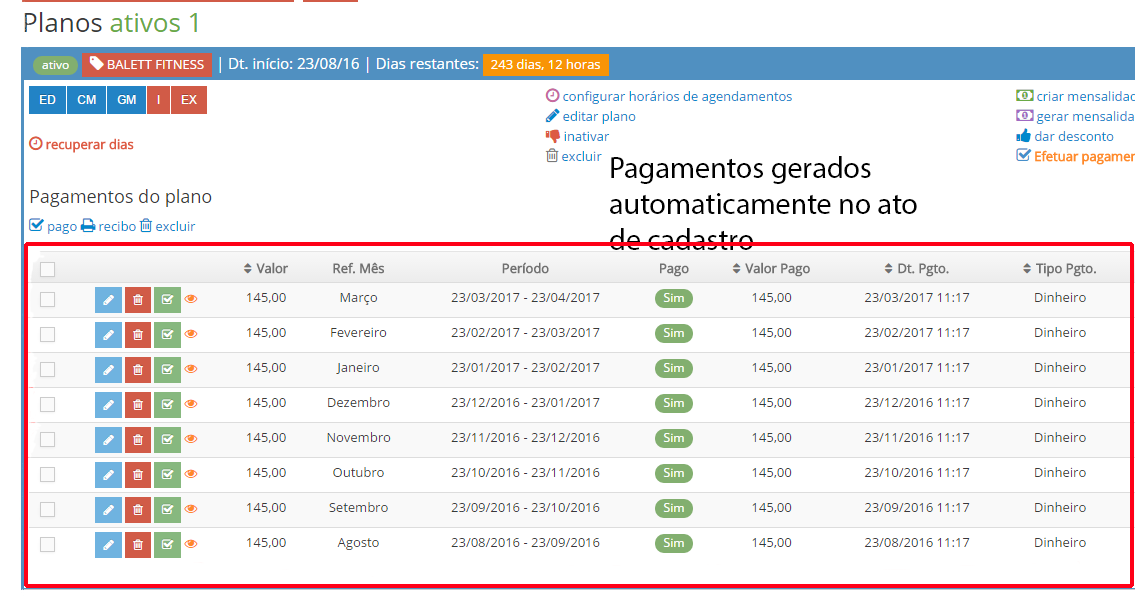
Task: Click the blue edit pencil for Março row
Action: click(108, 299)
